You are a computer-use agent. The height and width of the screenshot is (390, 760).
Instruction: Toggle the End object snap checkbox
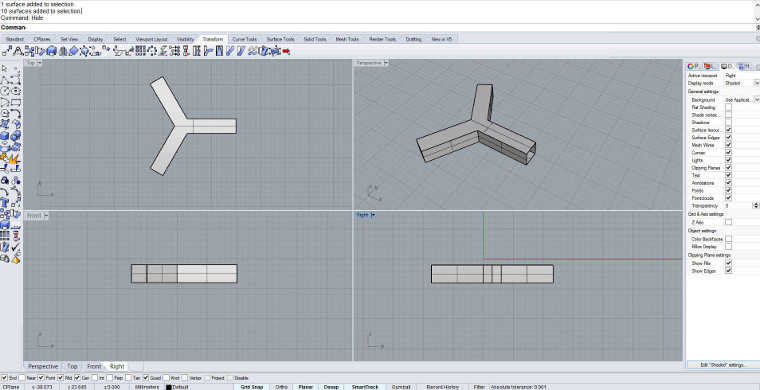click(x=4, y=378)
